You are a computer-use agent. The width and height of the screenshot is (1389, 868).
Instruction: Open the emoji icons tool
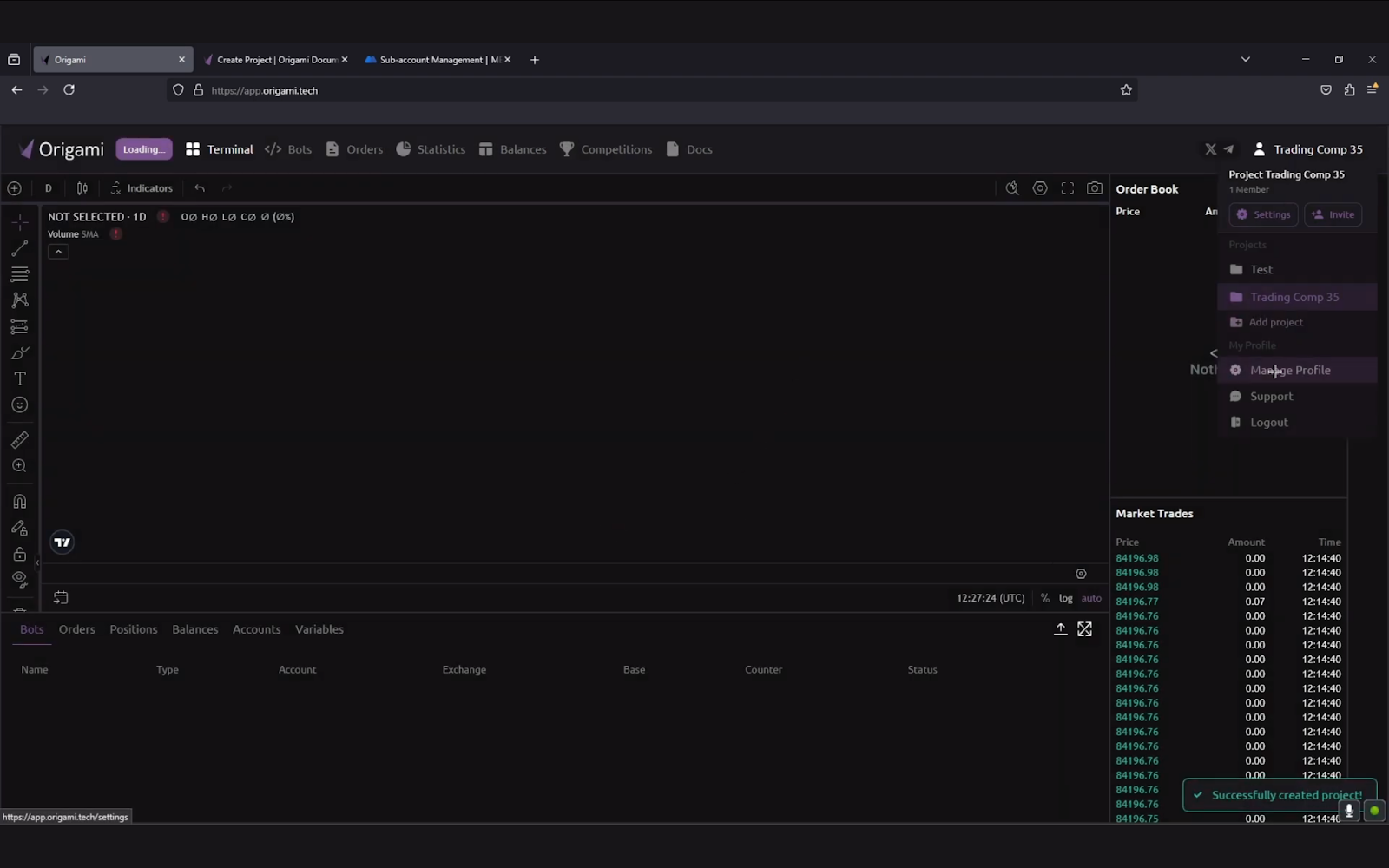tap(19, 405)
